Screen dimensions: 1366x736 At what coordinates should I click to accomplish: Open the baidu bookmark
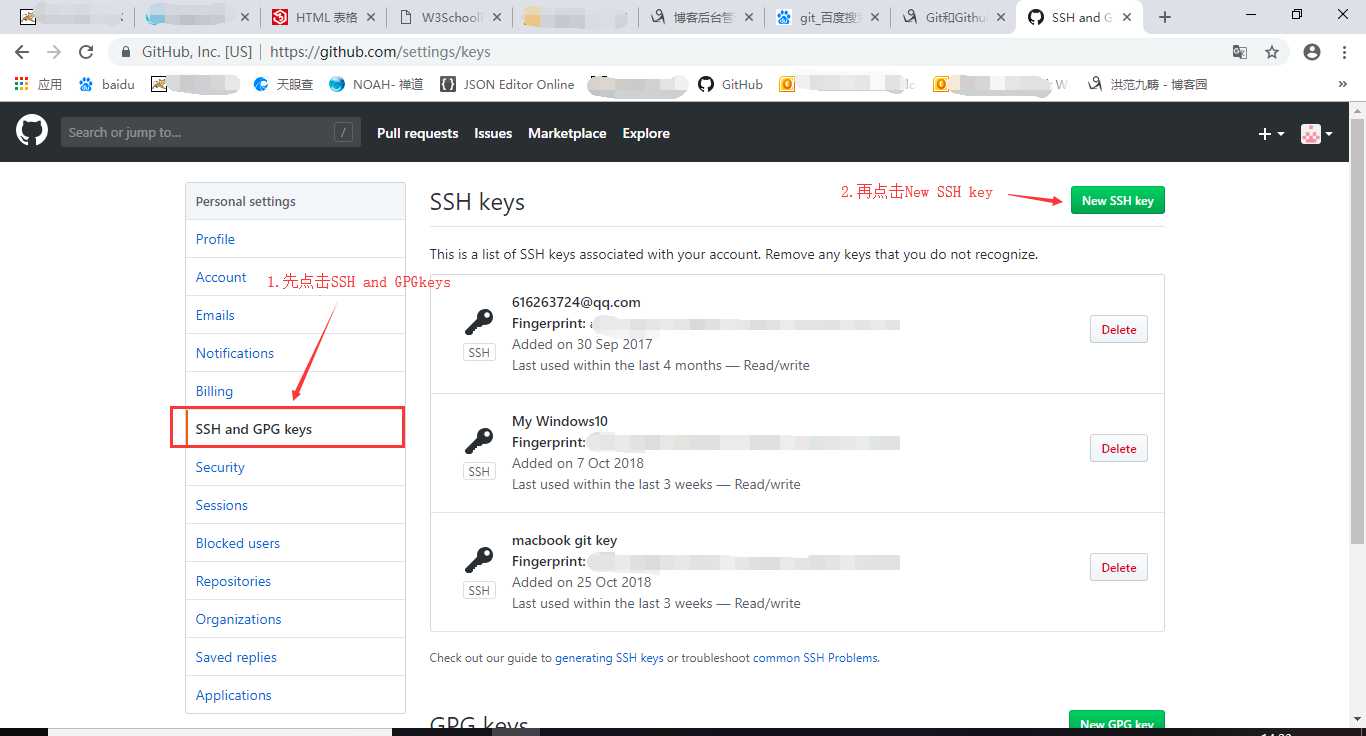[x=107, y=84]
